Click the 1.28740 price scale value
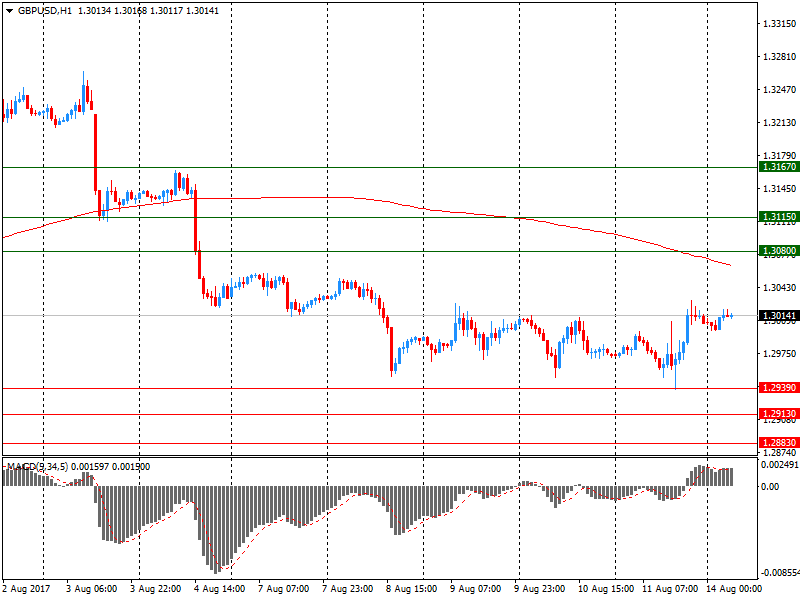 coord(780,453)
